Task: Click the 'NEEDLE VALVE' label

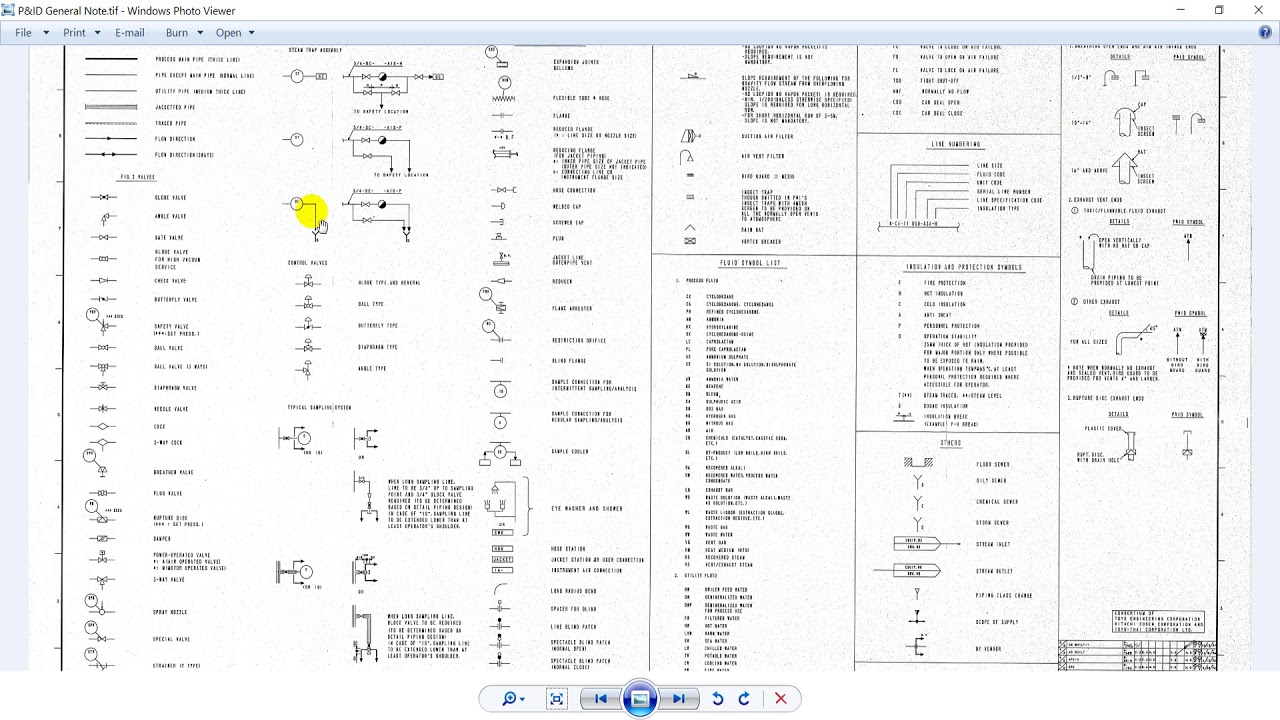Action: click(x=171, y=409)
